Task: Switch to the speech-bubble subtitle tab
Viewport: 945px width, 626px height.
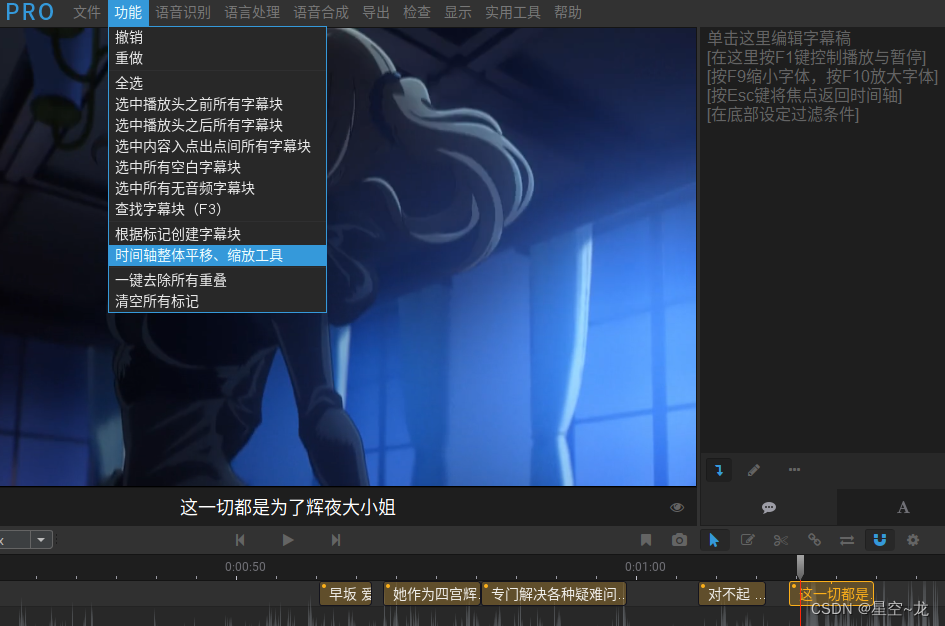Action: [768, 507]
